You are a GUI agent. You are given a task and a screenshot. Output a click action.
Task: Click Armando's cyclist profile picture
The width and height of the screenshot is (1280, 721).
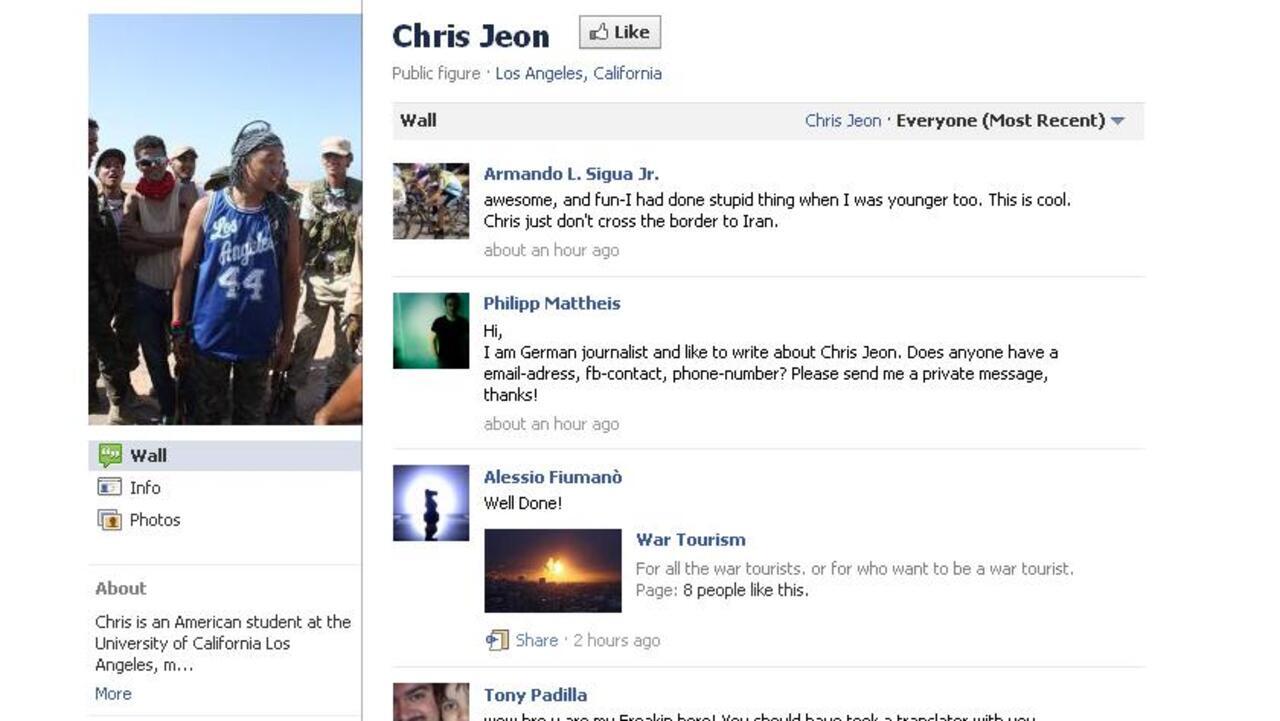[431, 201]
